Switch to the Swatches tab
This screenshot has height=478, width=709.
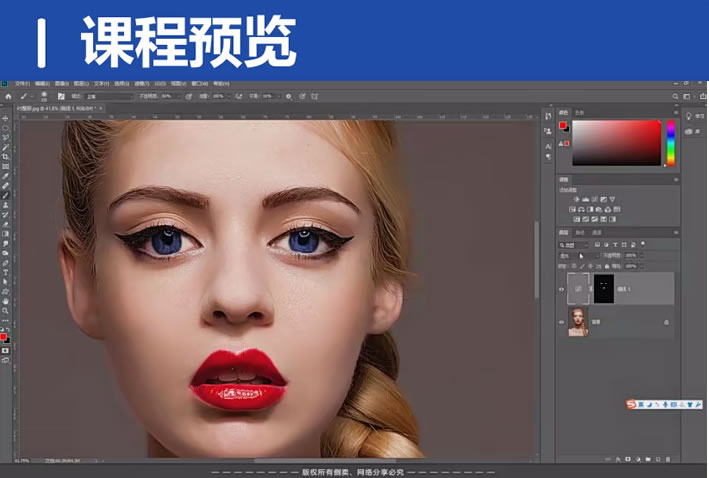coord(579,112)
